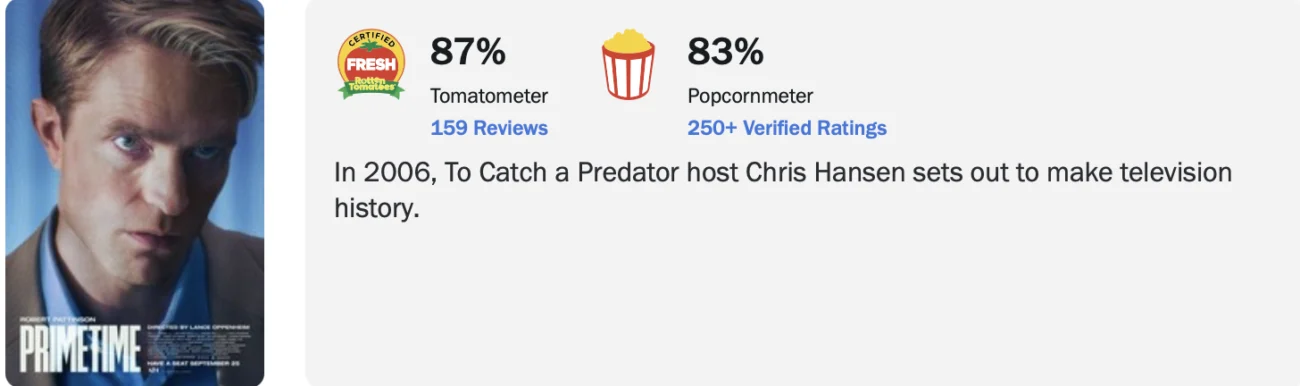Click the PRIMETIME title text on poster

click(81, 349)
